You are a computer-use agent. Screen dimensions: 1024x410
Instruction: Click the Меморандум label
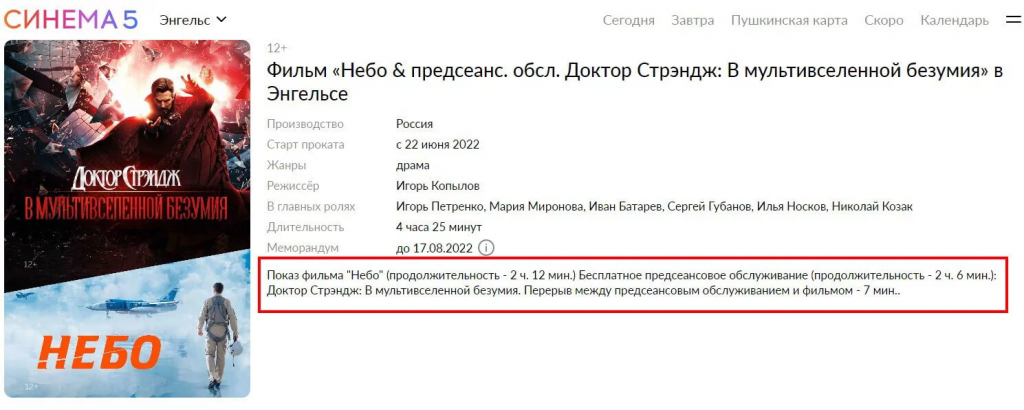point(302,248)
